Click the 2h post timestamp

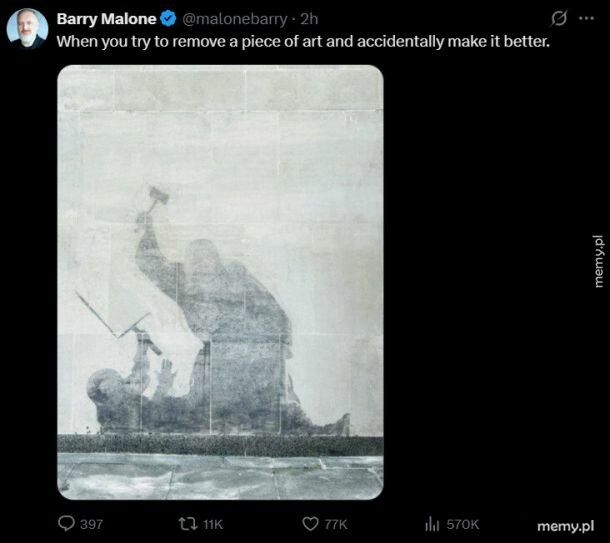coord(308,19)
